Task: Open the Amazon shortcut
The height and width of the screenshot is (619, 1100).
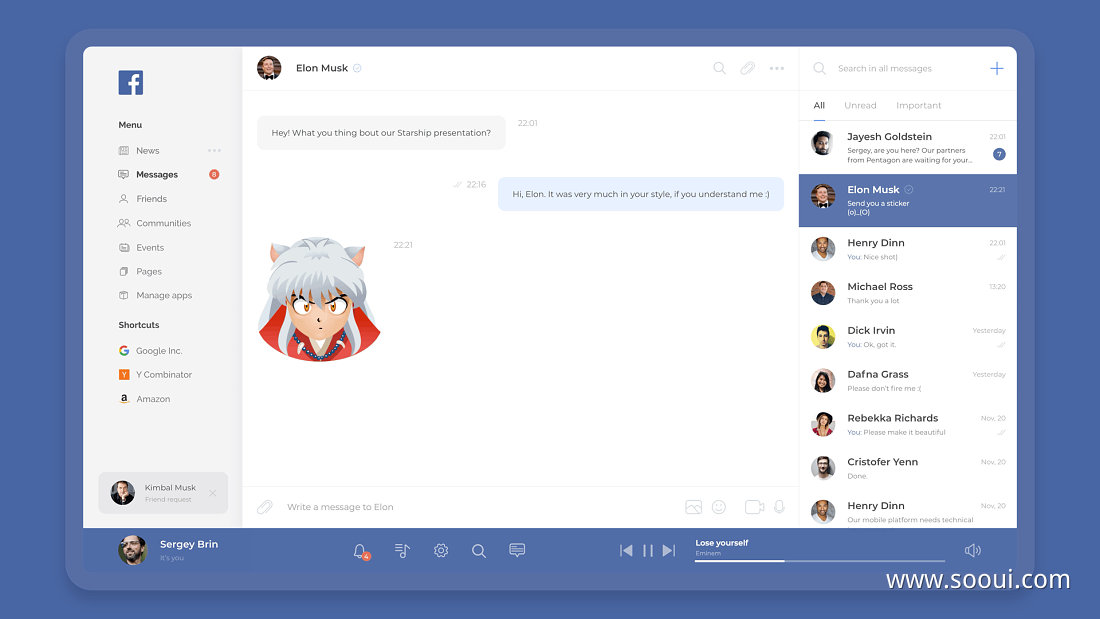Action: (x=153, y=399)
